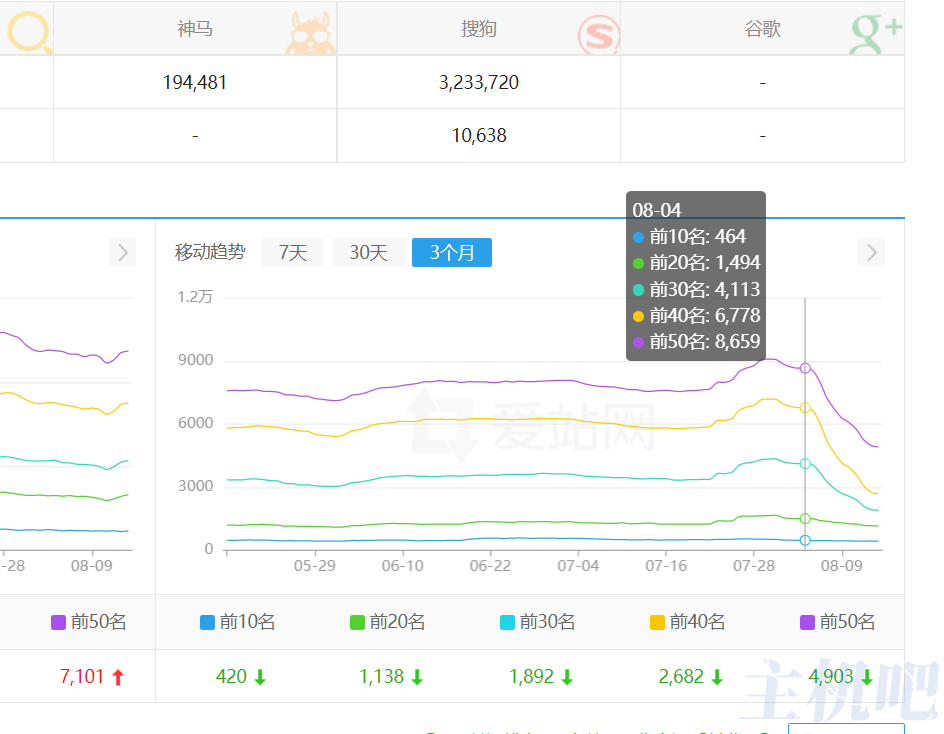This screenshot has height=734, width=944.
Task: Click right chevron of the left chart panel
Action: (122, 252)
